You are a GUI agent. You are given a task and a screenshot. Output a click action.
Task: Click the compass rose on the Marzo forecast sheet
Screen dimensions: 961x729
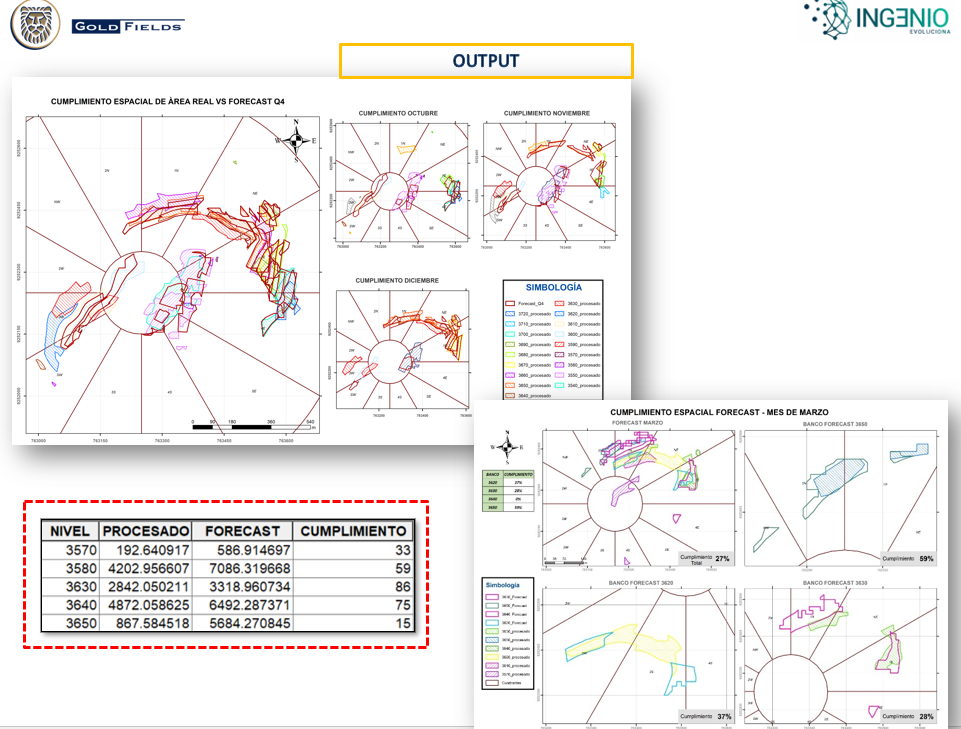click(x=507, y=447)
